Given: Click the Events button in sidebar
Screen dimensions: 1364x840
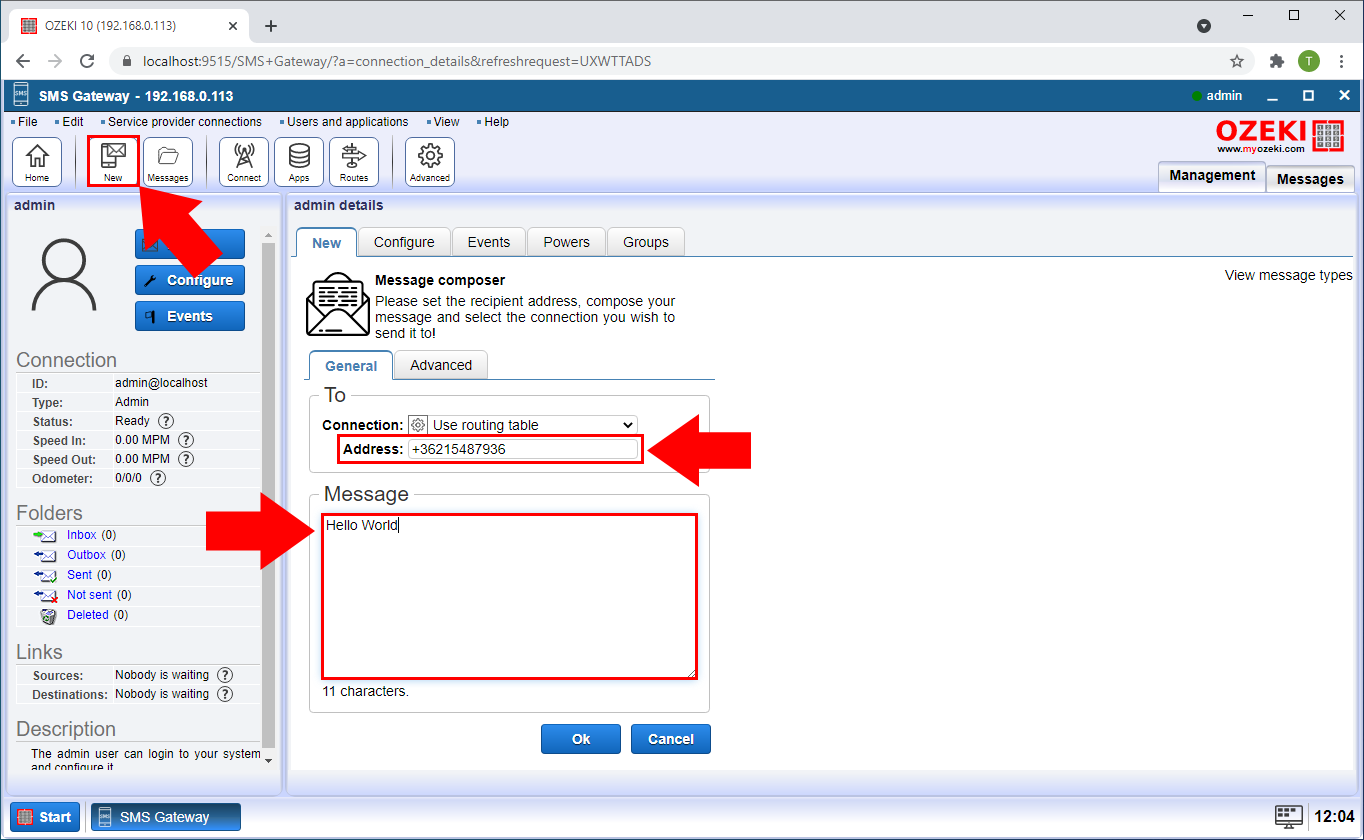Looking at the screenshot, I should click(x=190, y=316).
